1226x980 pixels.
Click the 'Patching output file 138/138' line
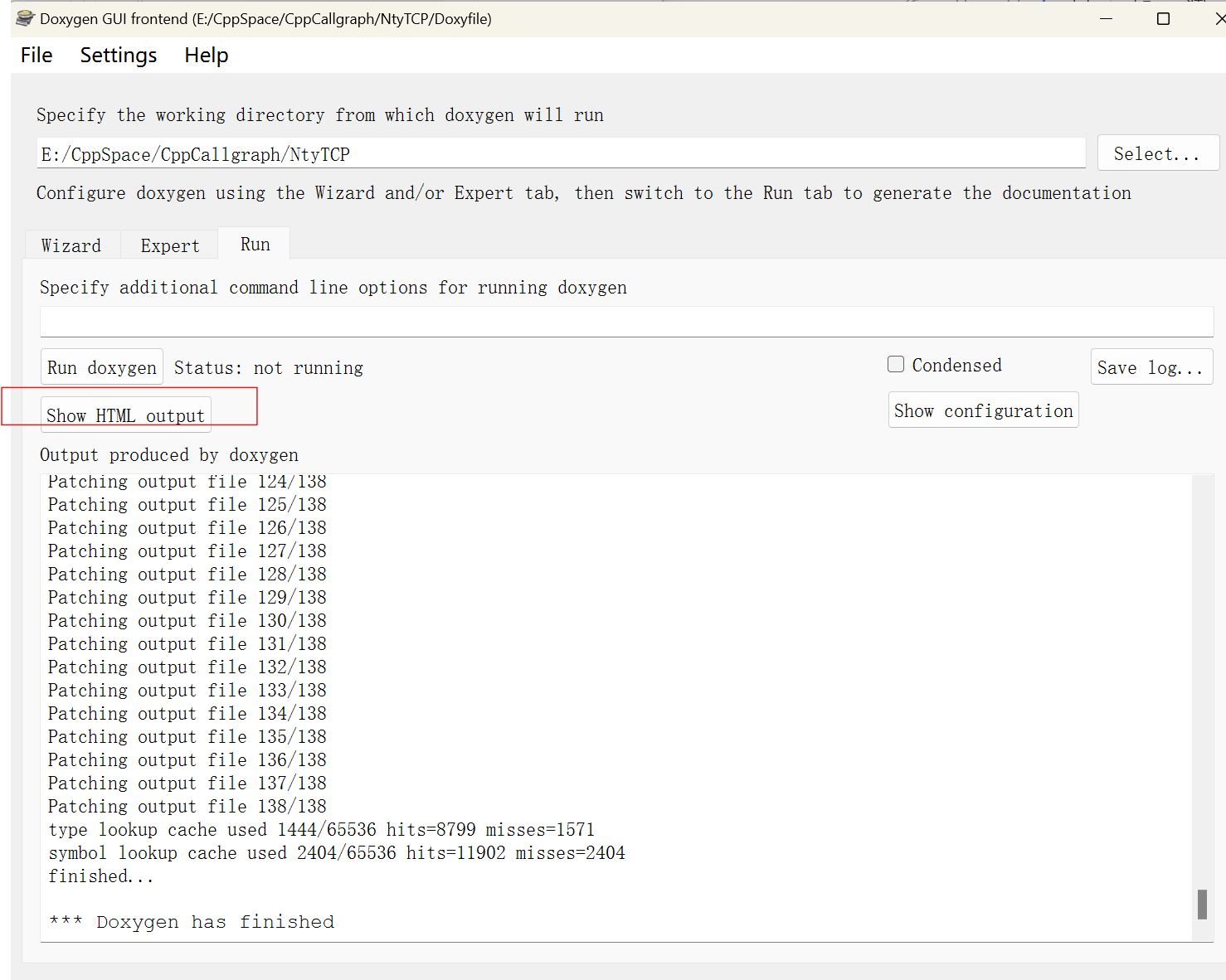[187, 806]
